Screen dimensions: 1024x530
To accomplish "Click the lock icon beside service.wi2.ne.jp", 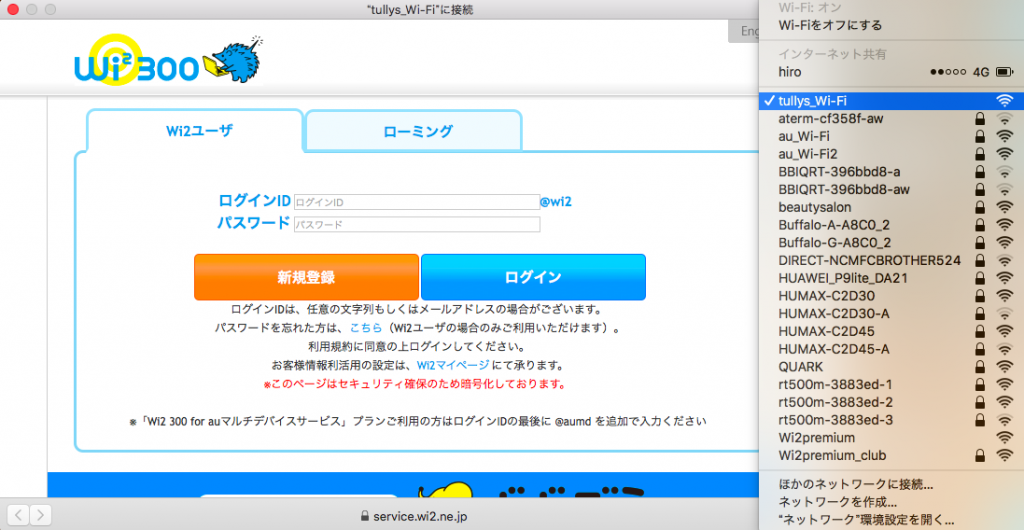I will tap(365, 516).
